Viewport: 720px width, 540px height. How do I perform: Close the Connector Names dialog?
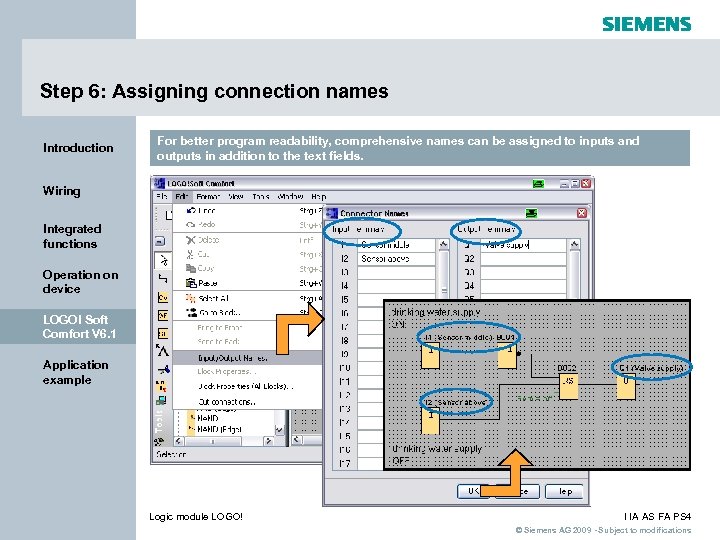pos(581,213)
